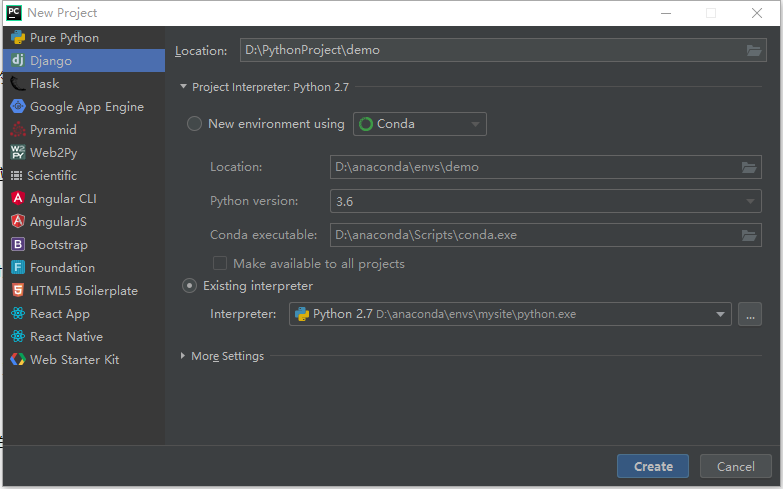Viewport: 783px width, 489px height.
Task: Click the PyCharm logo in title bar
Action: [x=14, y=12]
